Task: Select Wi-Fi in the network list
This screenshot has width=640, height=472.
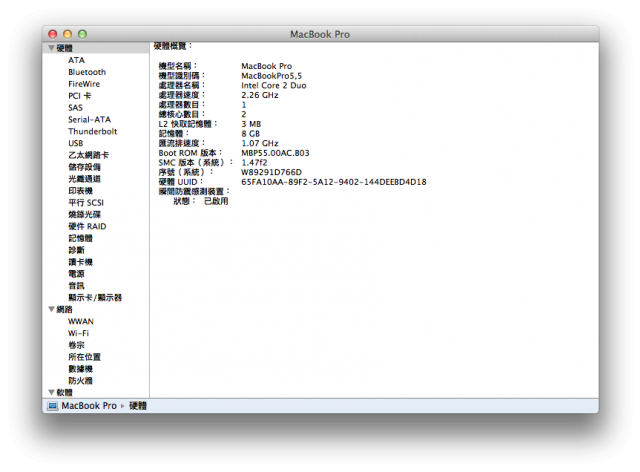Action: point(78,333)
